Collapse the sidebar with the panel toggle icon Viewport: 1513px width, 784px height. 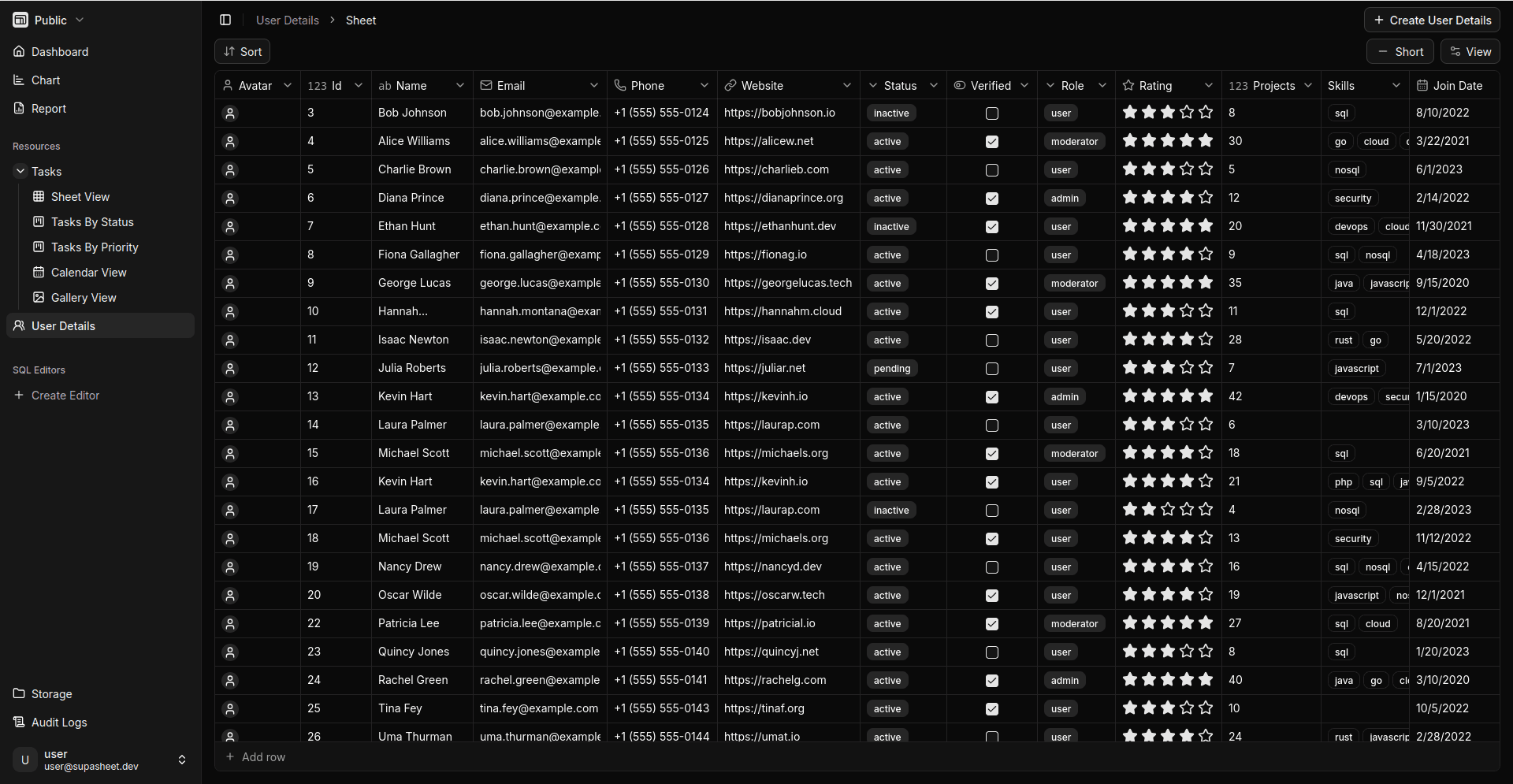coord(225,20)
